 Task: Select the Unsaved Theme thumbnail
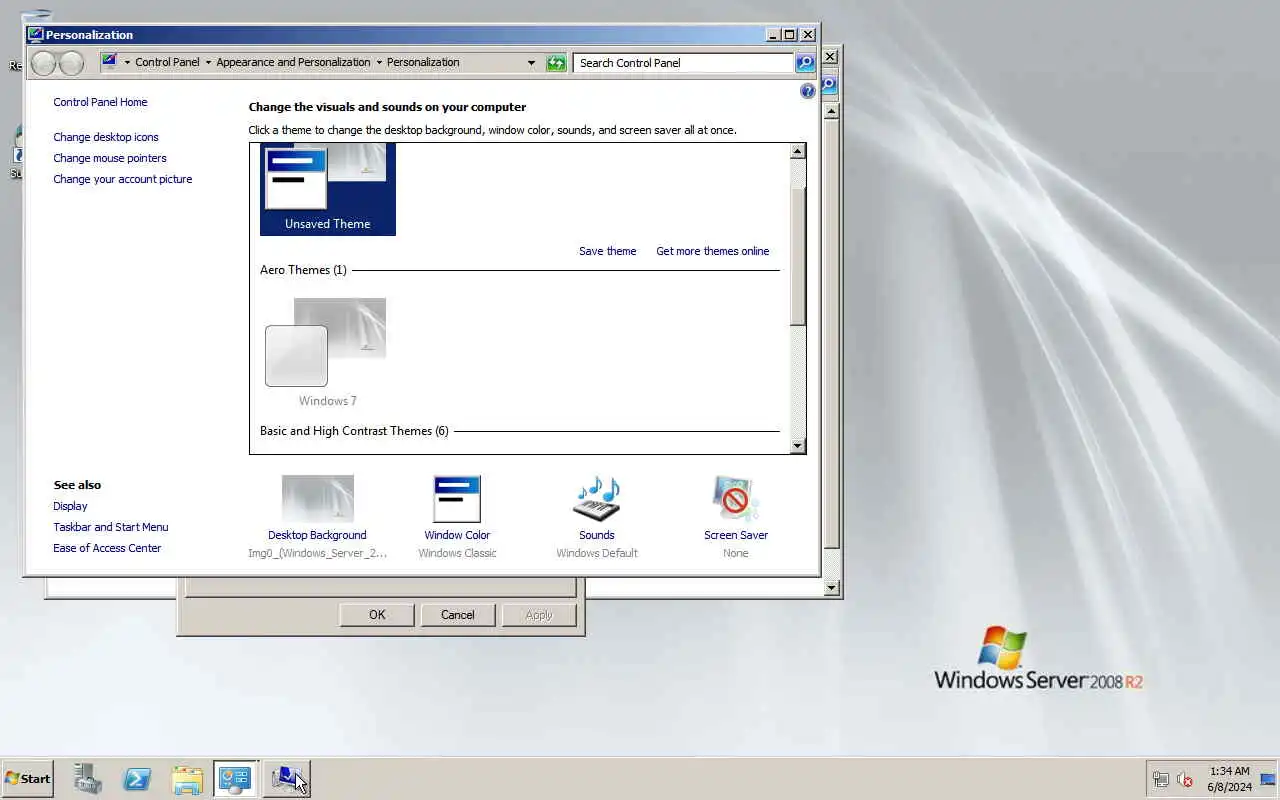click(328, 189)
